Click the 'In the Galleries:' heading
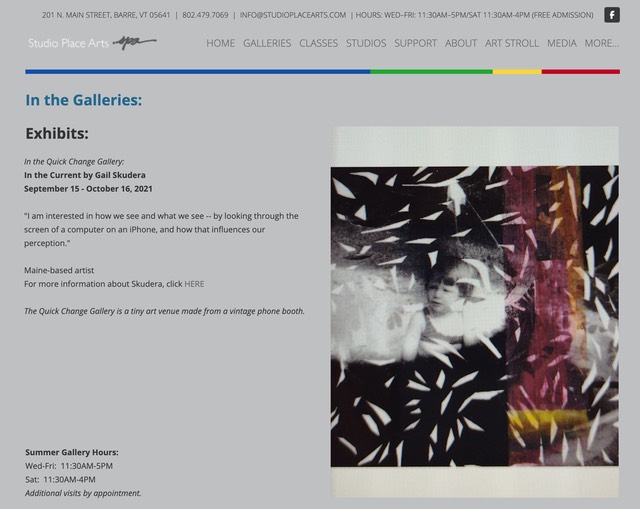640x509 pixels. (84, 100)
